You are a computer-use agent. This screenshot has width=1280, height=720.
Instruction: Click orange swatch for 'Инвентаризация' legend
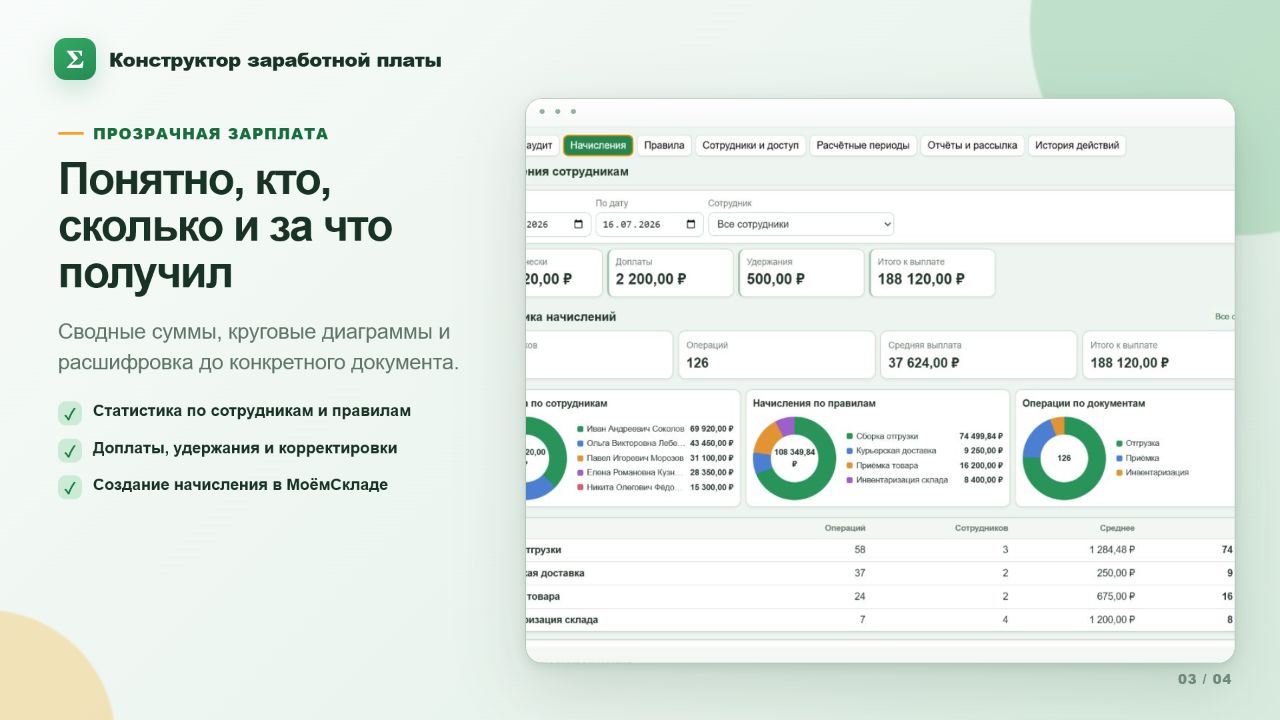1119,472
